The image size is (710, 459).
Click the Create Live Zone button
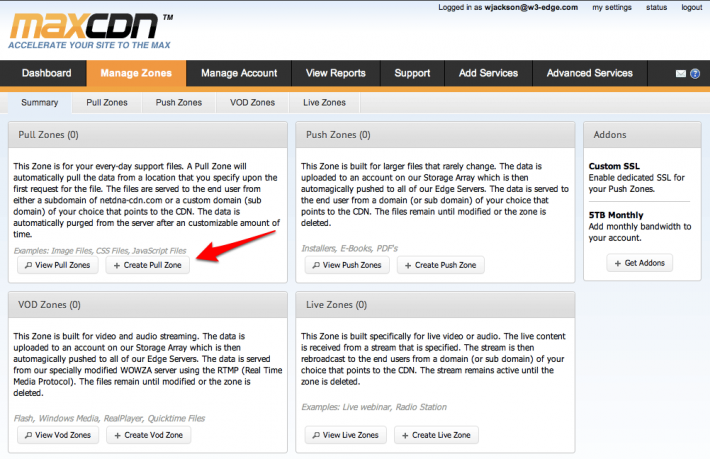(x=437, y=435)
